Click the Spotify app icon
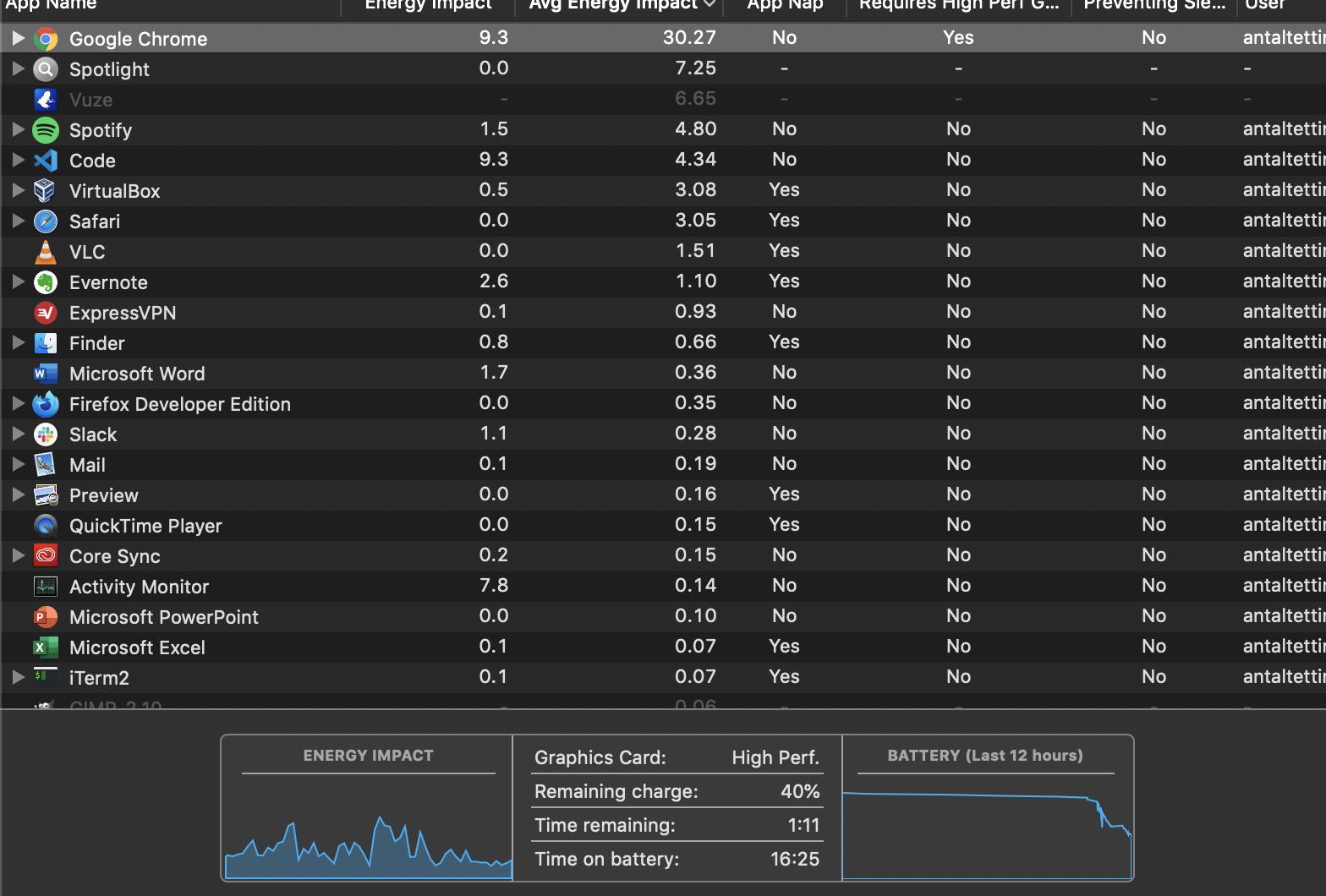This screenshot has height=896, width=1326. point(46,130)
